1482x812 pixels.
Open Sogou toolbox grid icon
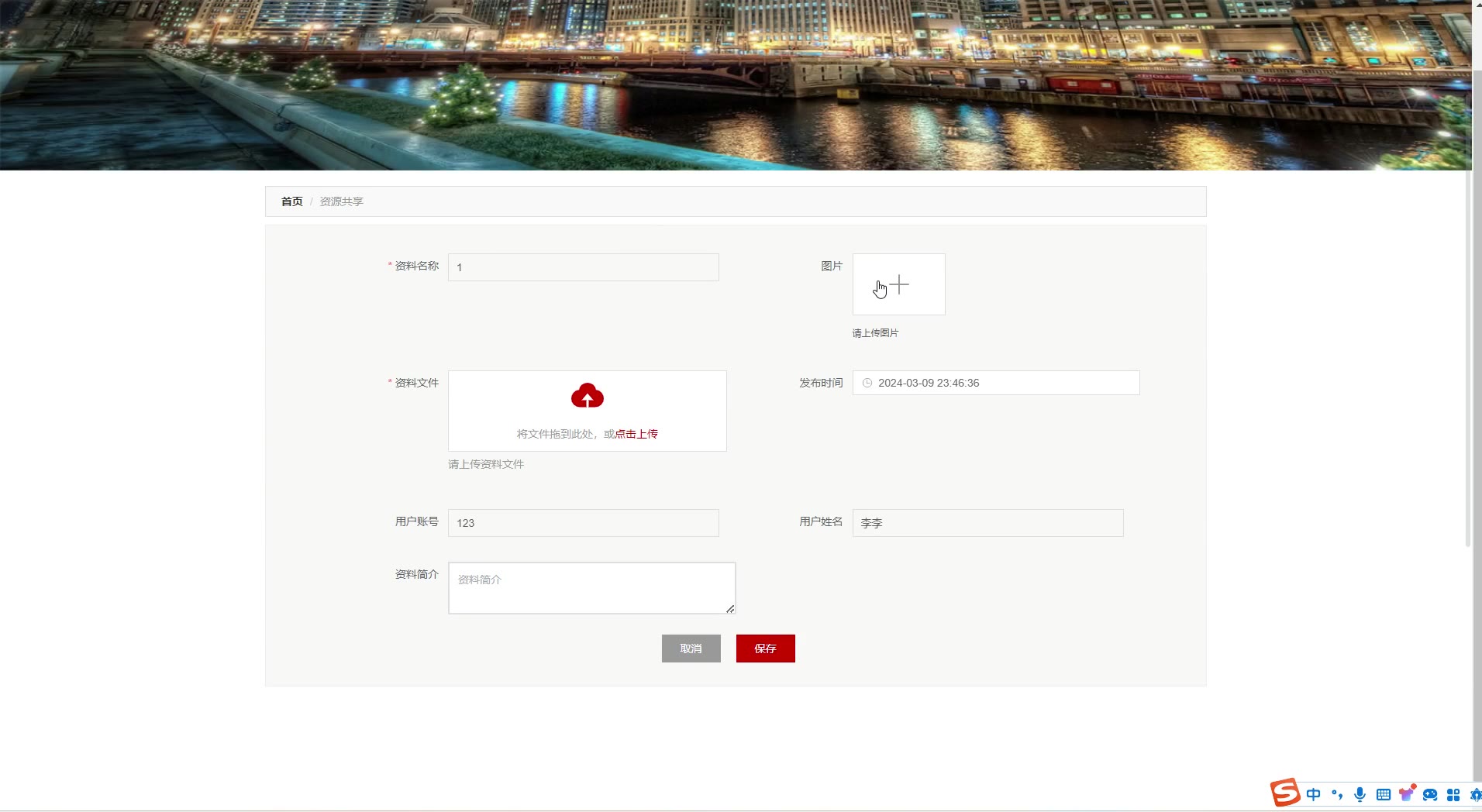pos(1453,794)
